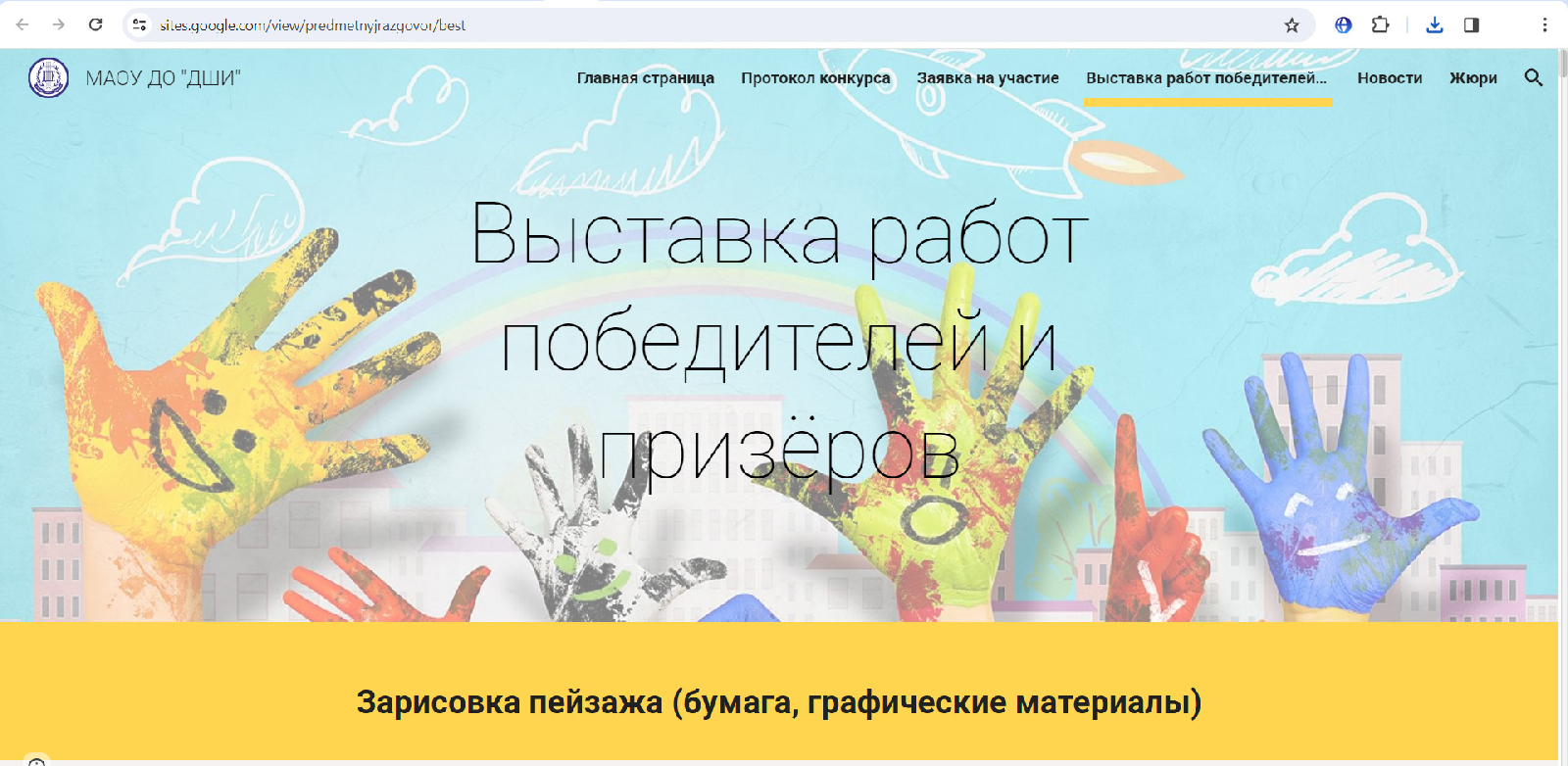Viewport: 1568px width, 766px height.
Task: Reload the current page
Action: pos(95,24)
